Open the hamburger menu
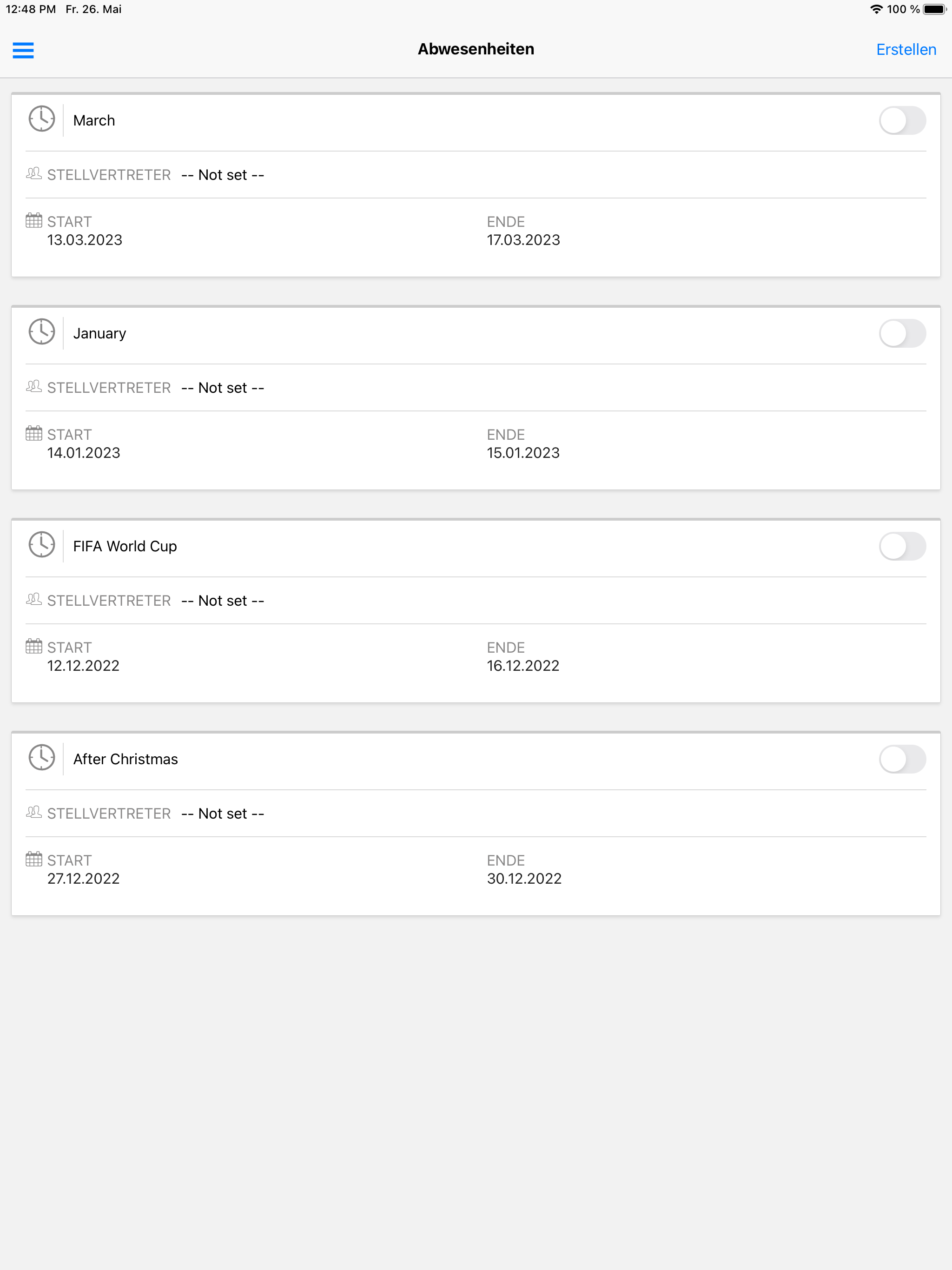This screenshot has width=952, height=1270. pos(23,50)
